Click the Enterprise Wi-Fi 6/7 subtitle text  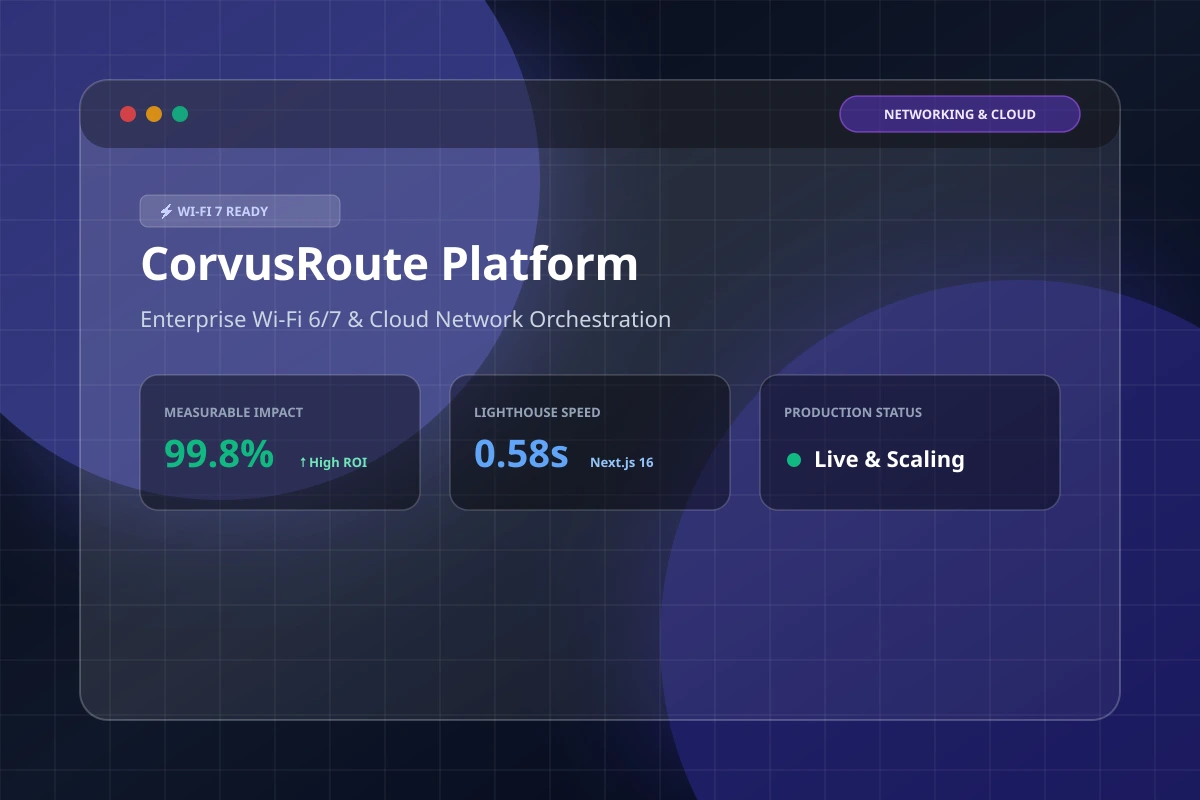[405, 320]
